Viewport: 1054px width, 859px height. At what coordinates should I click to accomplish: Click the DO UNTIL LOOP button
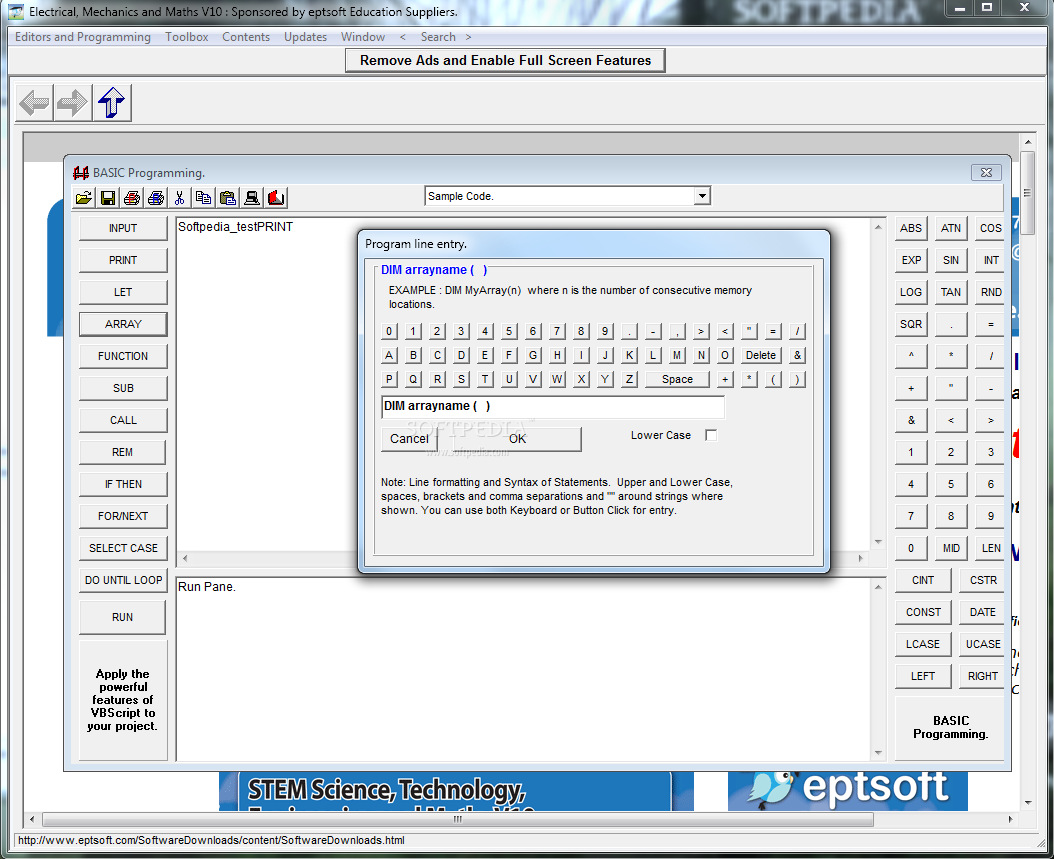(x=123, y=580)
